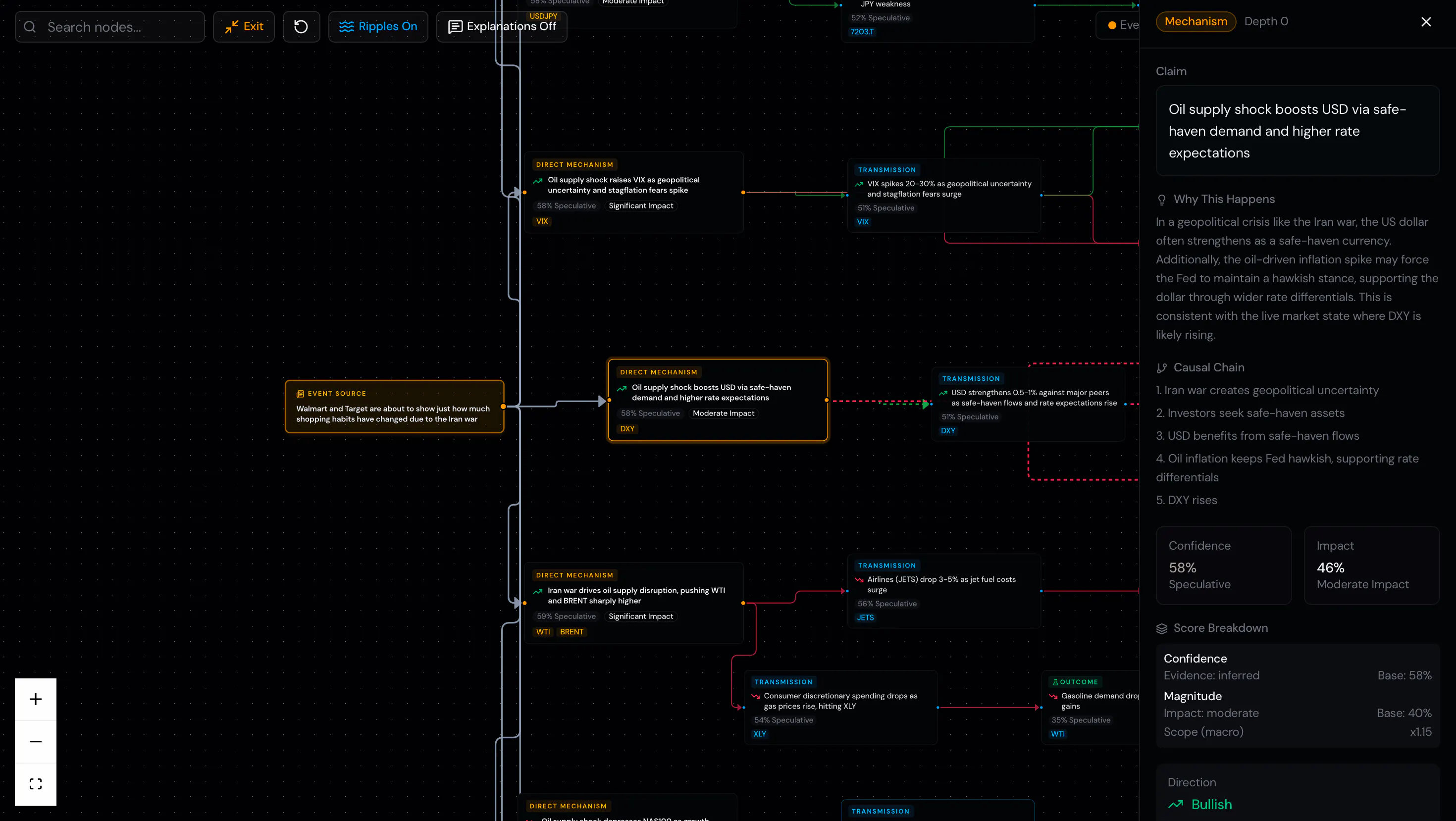Click trend-up icon on VIX spikes Transmission node
This screenshot has height=821, width=1456.
[859, 184]
